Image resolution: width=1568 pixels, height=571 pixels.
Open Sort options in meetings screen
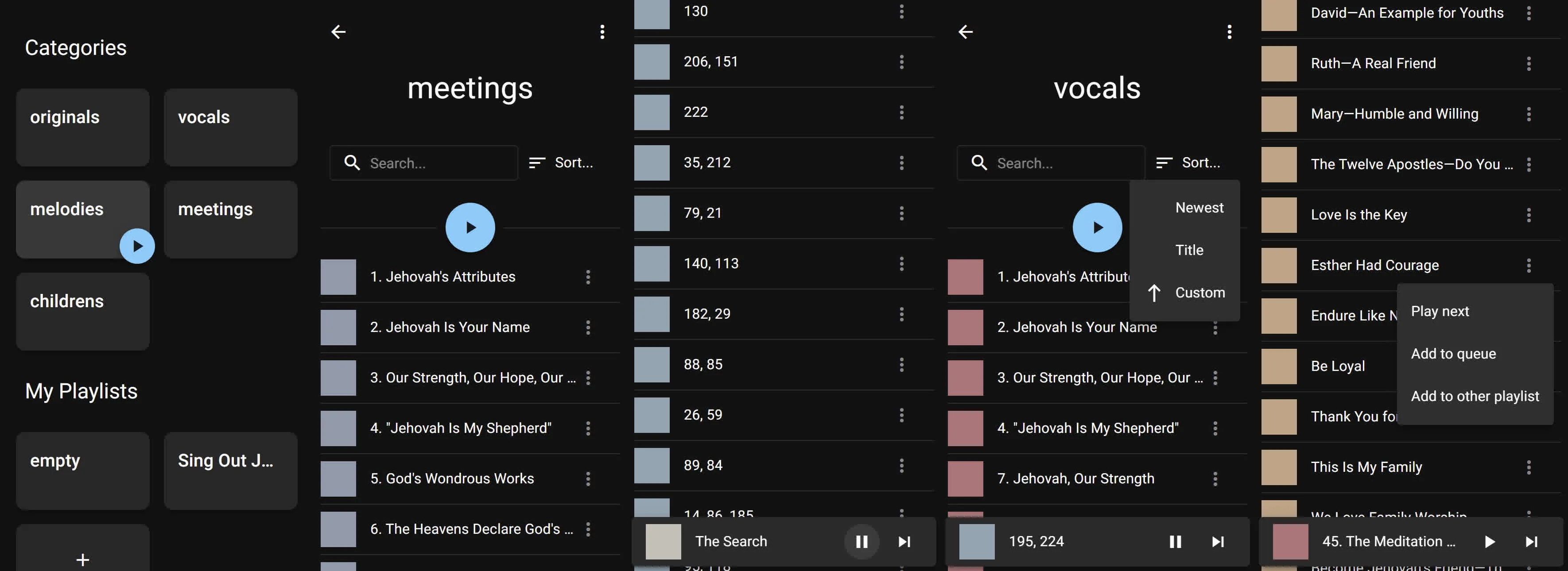561,162
